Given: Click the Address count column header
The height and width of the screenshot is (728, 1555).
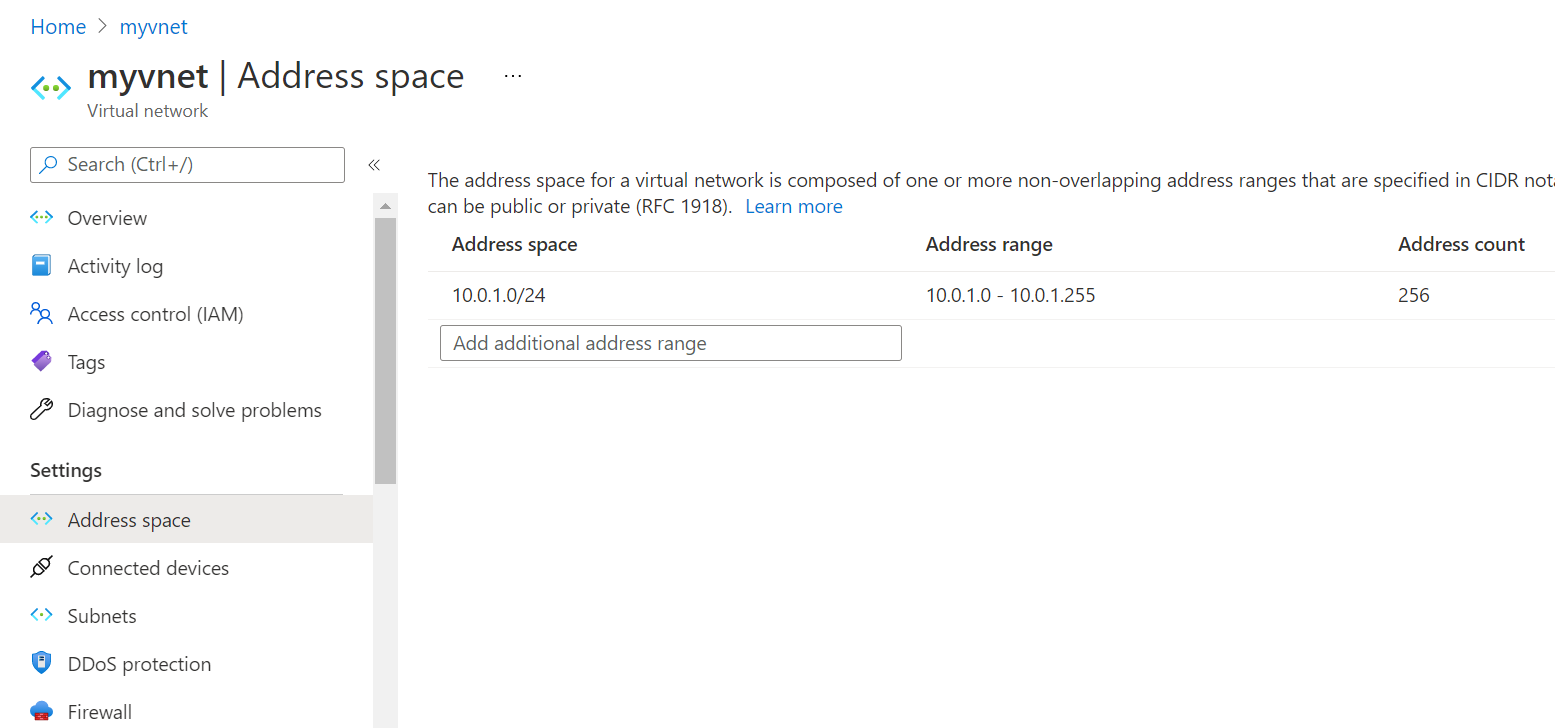Looking at the screenshot, I should pyautogui.click(x=1461, y=244).
